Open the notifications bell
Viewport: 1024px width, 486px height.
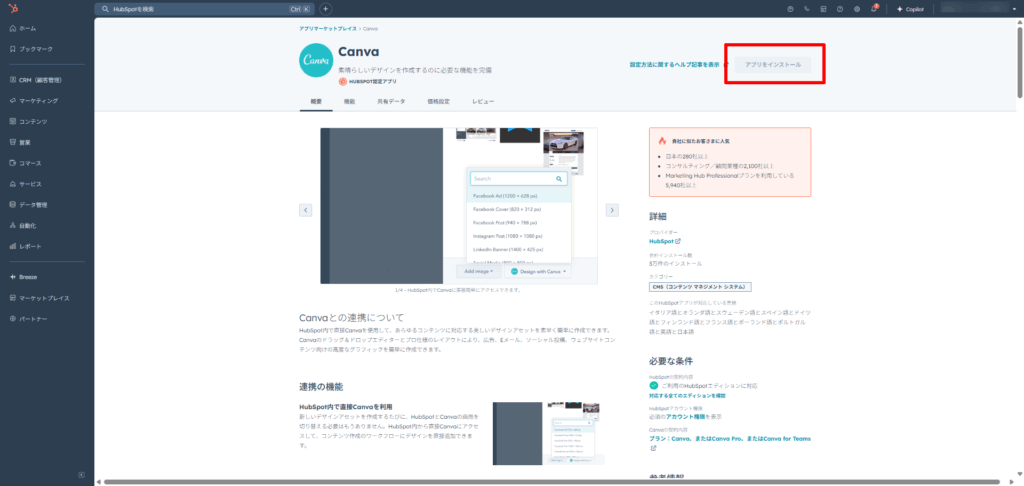874,9
